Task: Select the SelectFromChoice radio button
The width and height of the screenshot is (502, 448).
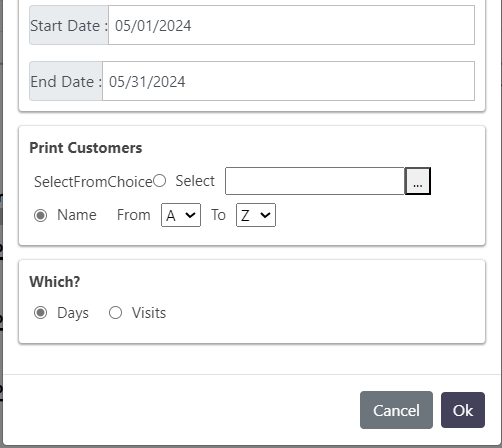Action: 160,181
